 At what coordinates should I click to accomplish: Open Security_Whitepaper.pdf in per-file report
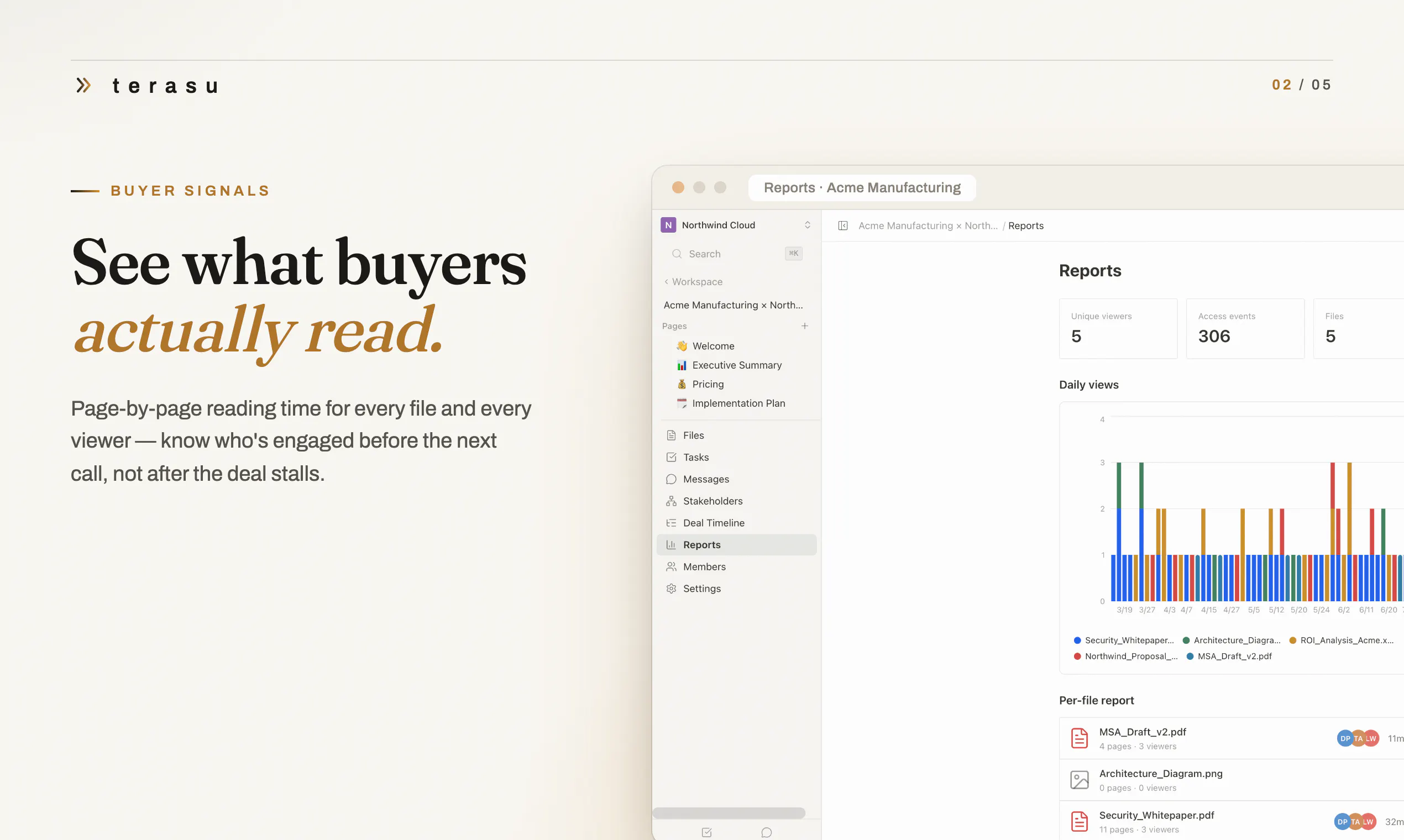pyautogui.click(x=1156, y=815)
